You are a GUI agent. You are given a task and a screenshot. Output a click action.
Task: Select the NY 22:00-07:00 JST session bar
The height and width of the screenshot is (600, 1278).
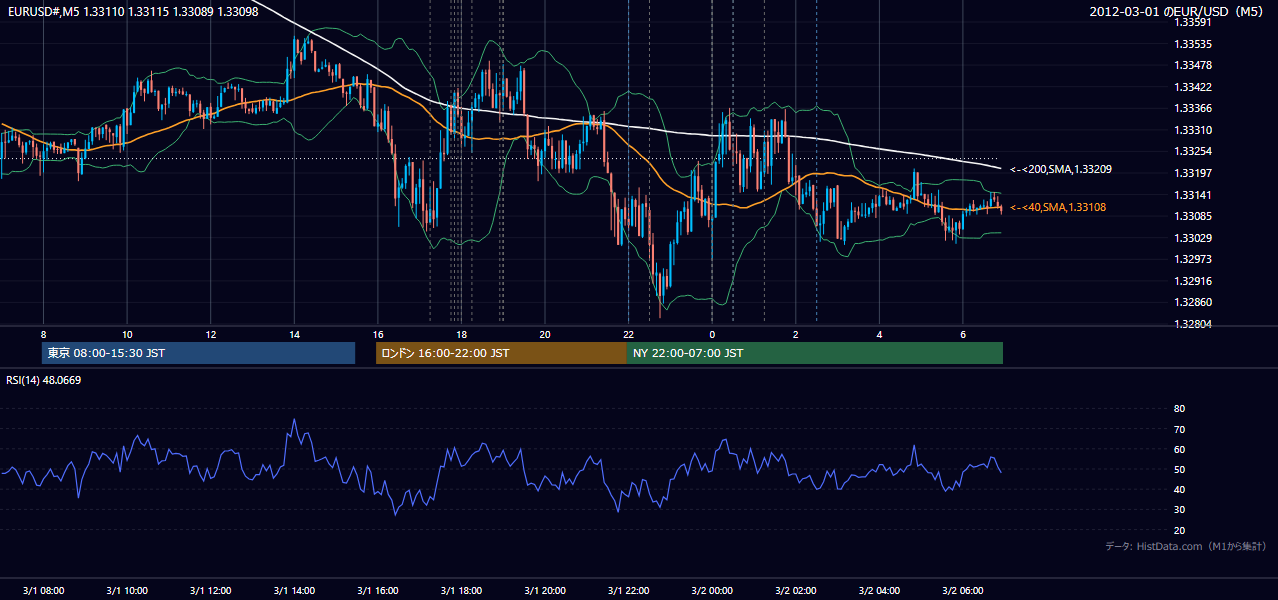(x=815, y=353)
